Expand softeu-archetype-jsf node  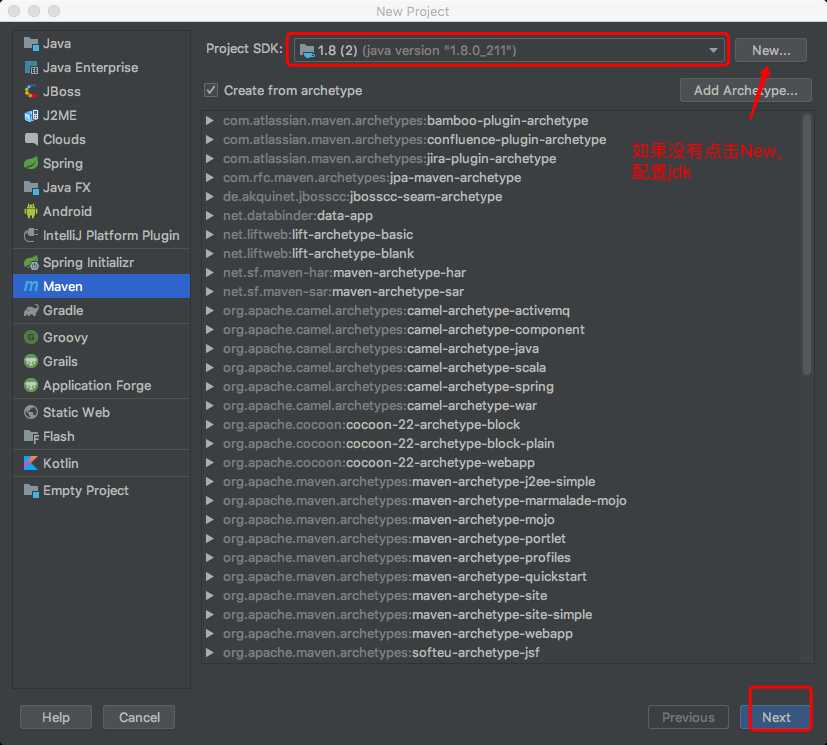click(210, 653)
